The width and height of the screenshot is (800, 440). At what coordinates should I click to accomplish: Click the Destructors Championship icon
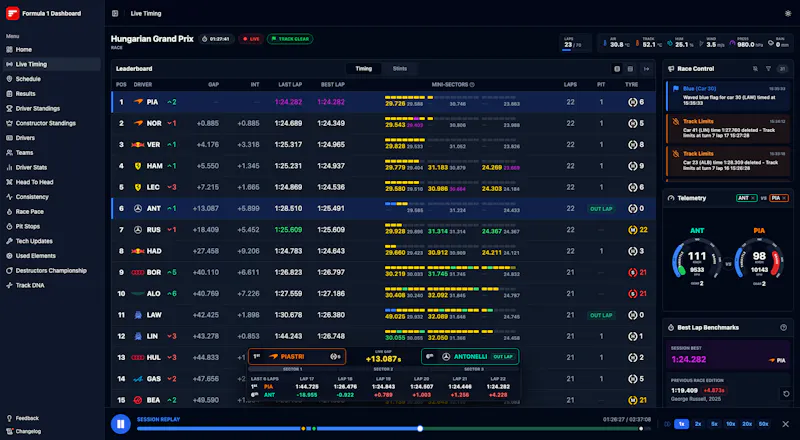[9, 271]
